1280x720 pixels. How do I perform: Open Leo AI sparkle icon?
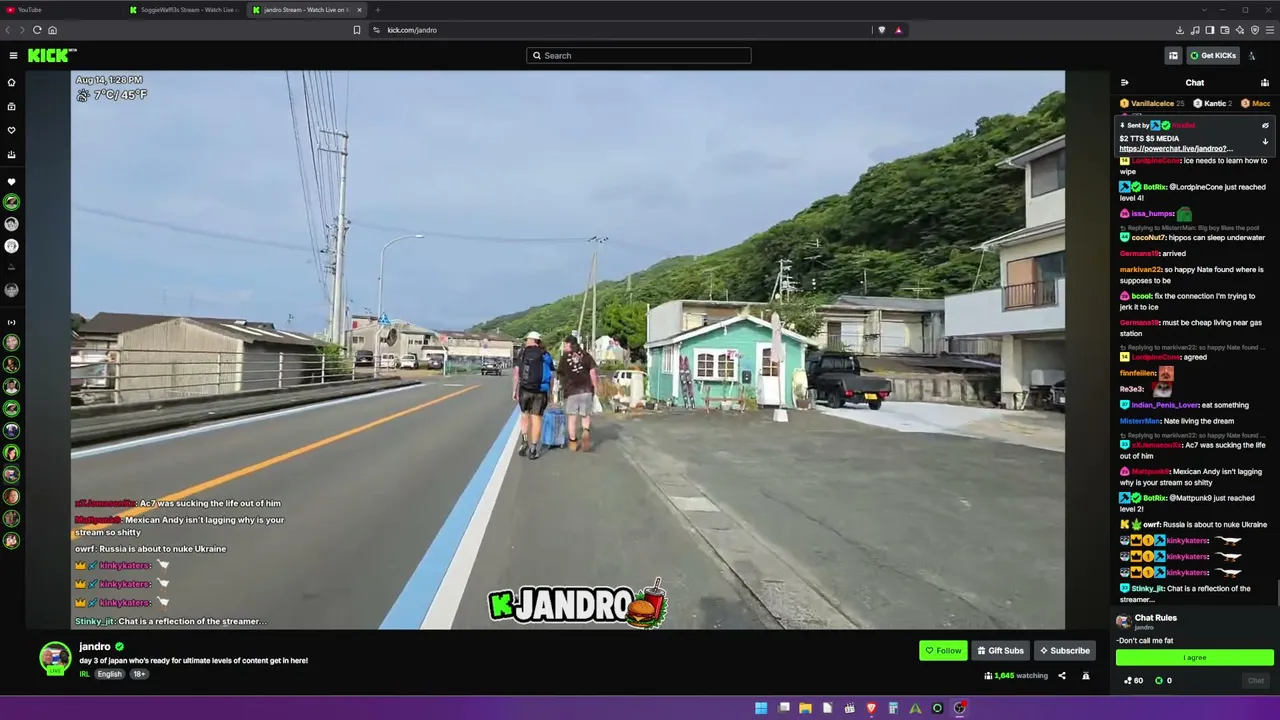(1239, 30)
